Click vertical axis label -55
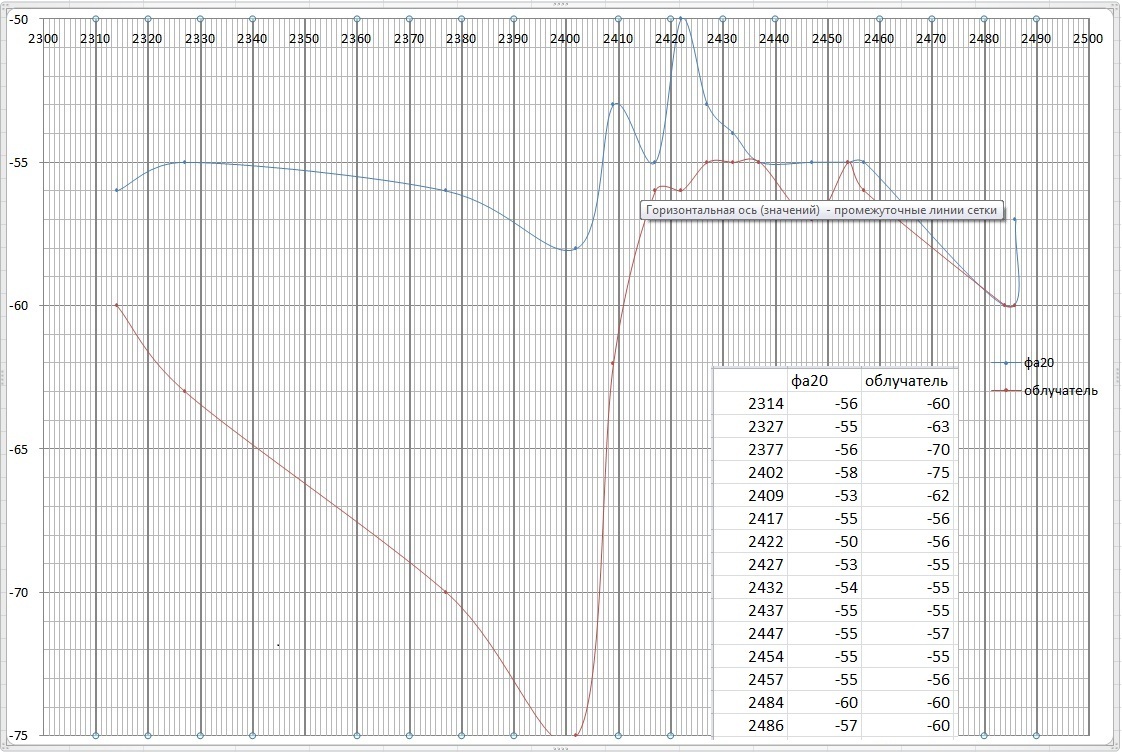This screenshot has width=1122, height=752. pos(18,162)
